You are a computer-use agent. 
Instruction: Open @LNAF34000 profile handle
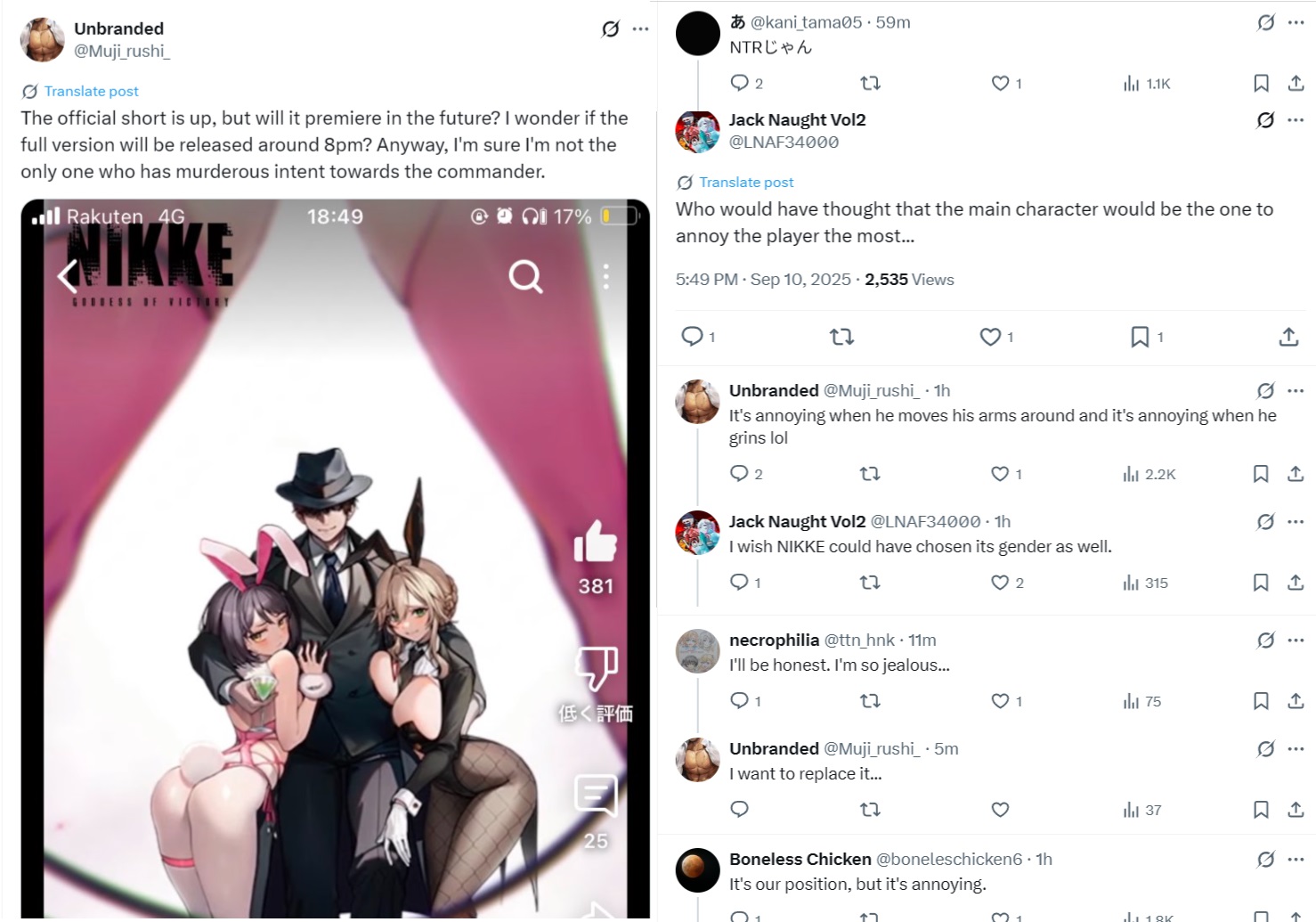[784, 143]
